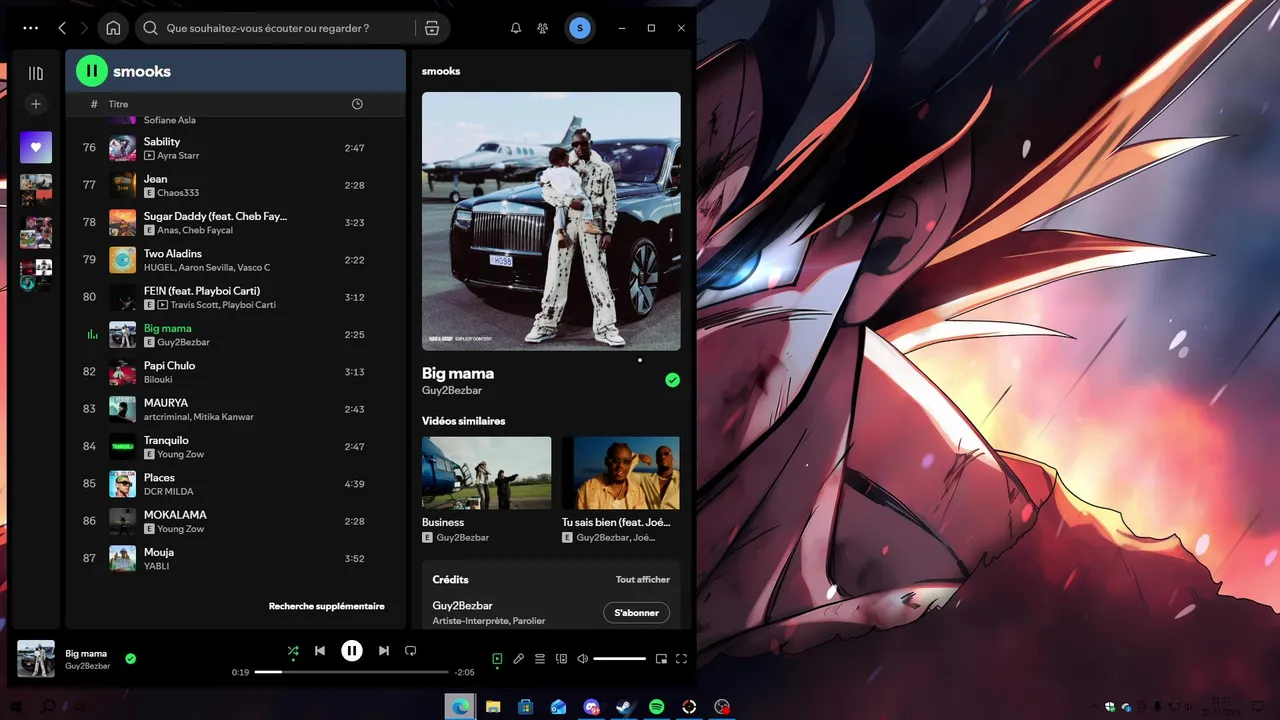The image size is (1280, 720).
Task: Mute the volume speaker icon
Action: 583,659
